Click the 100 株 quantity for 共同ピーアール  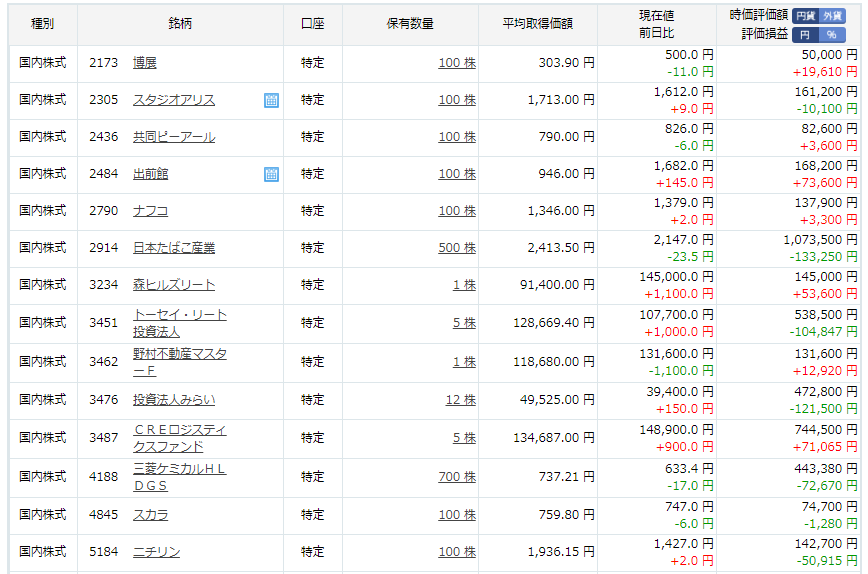[x=457, y=137]
